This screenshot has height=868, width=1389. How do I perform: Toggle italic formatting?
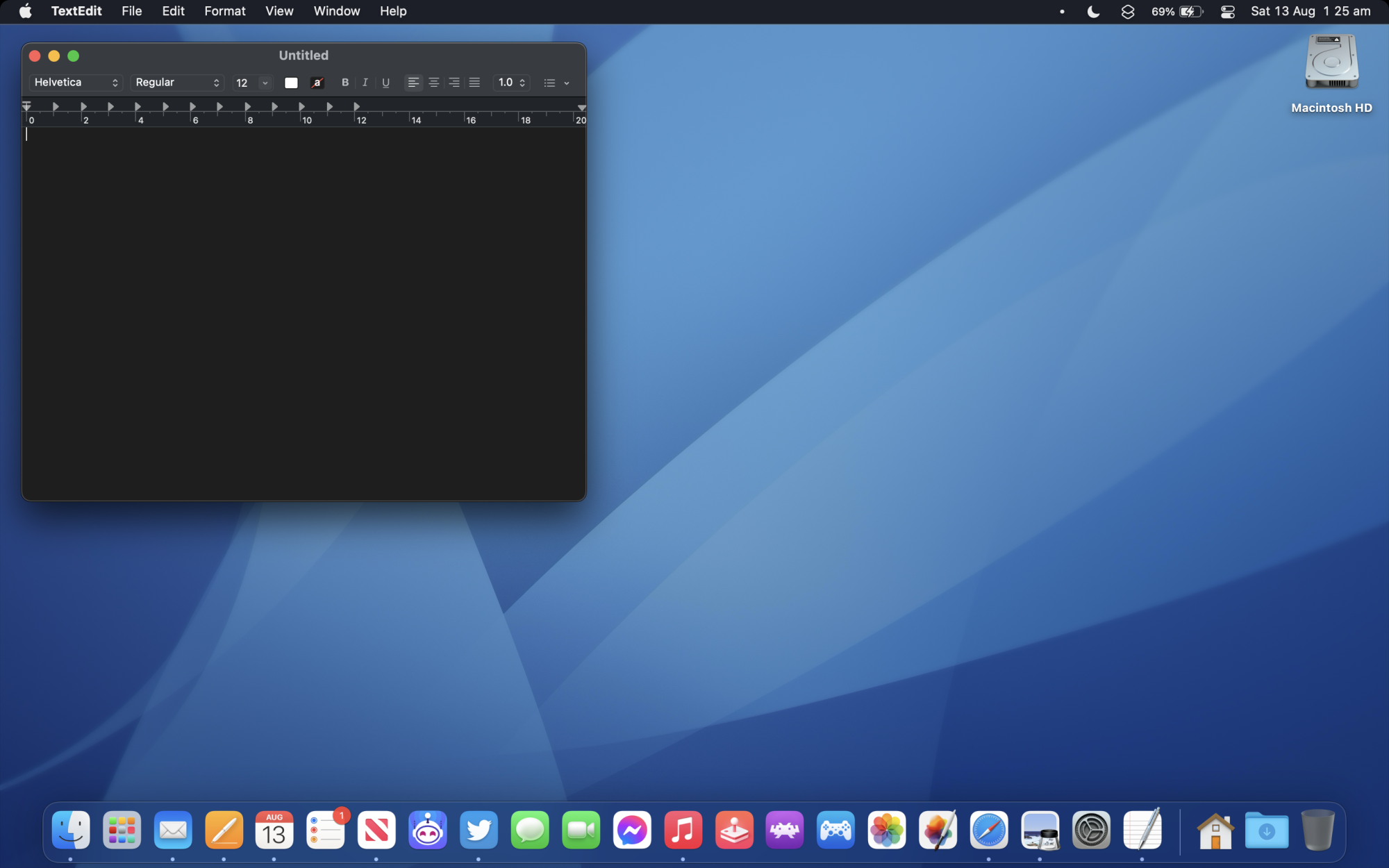pos(365,83)
